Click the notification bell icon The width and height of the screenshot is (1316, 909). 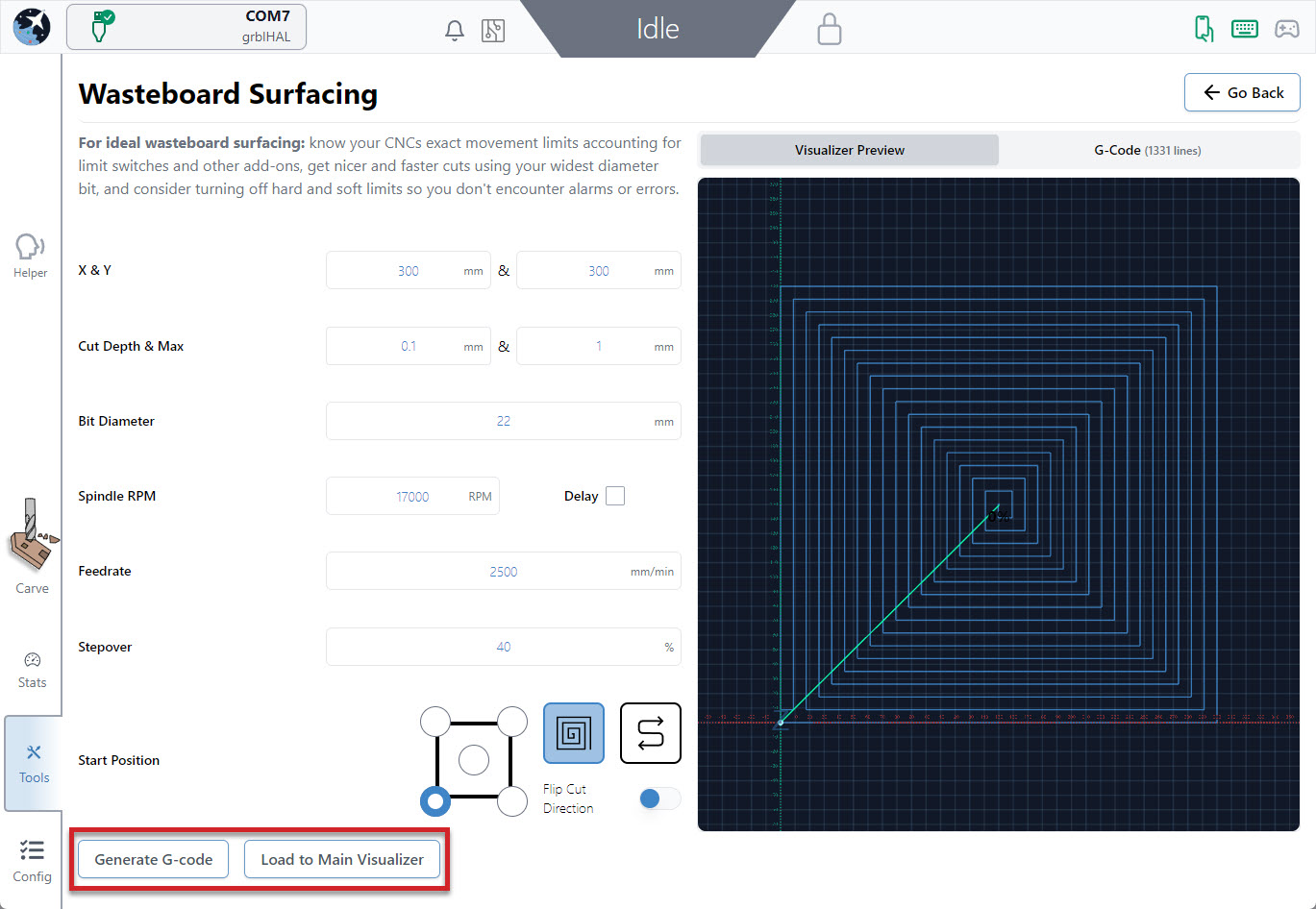455,31
